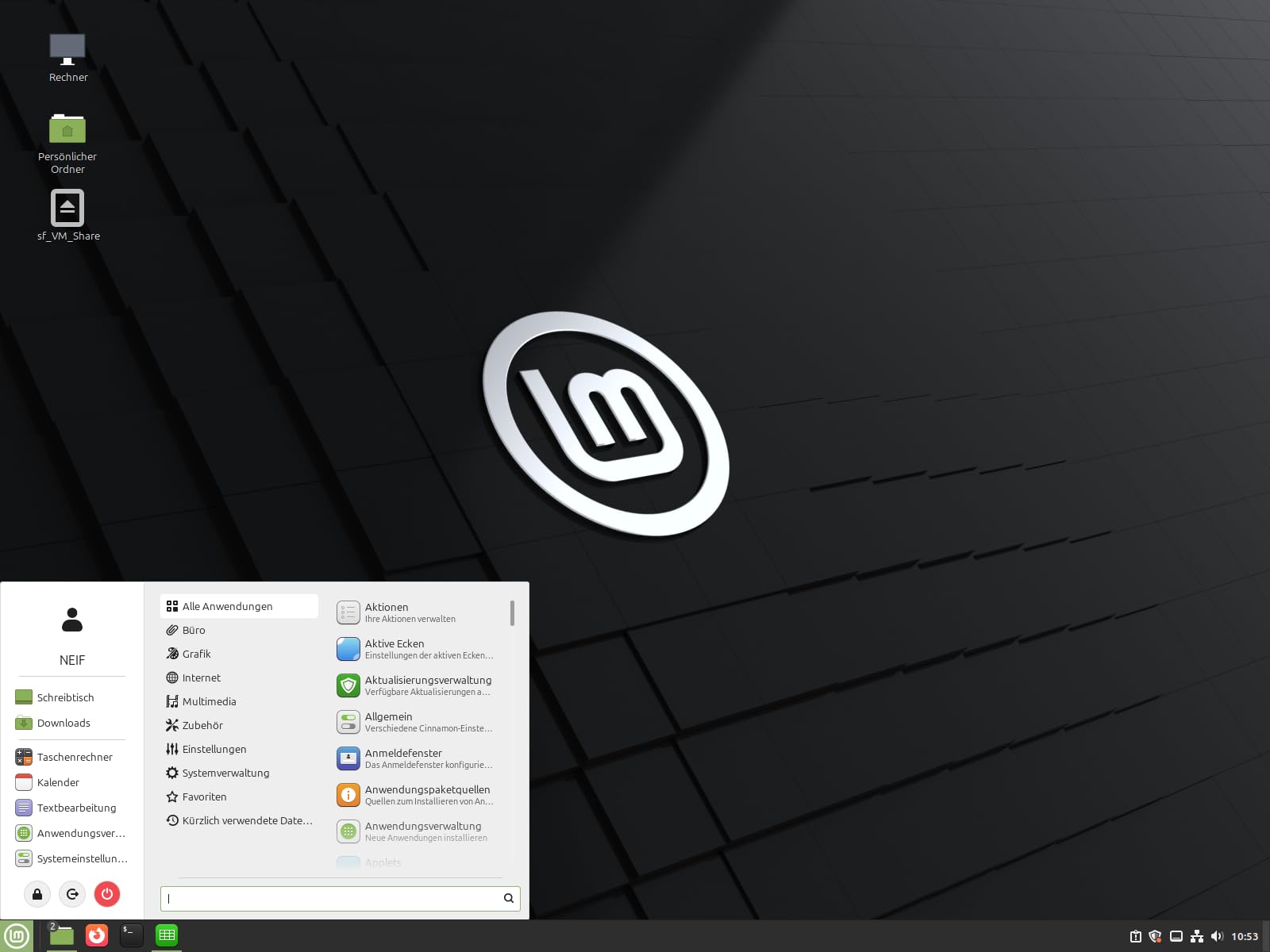1270x952 pixels.
Task: Select the Internet category
Action: point(239,678)
